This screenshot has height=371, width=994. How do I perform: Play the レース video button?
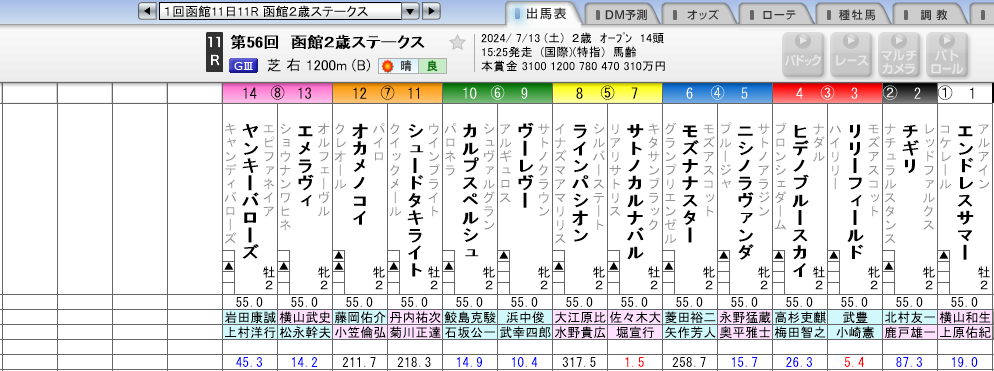click(851, 54)
